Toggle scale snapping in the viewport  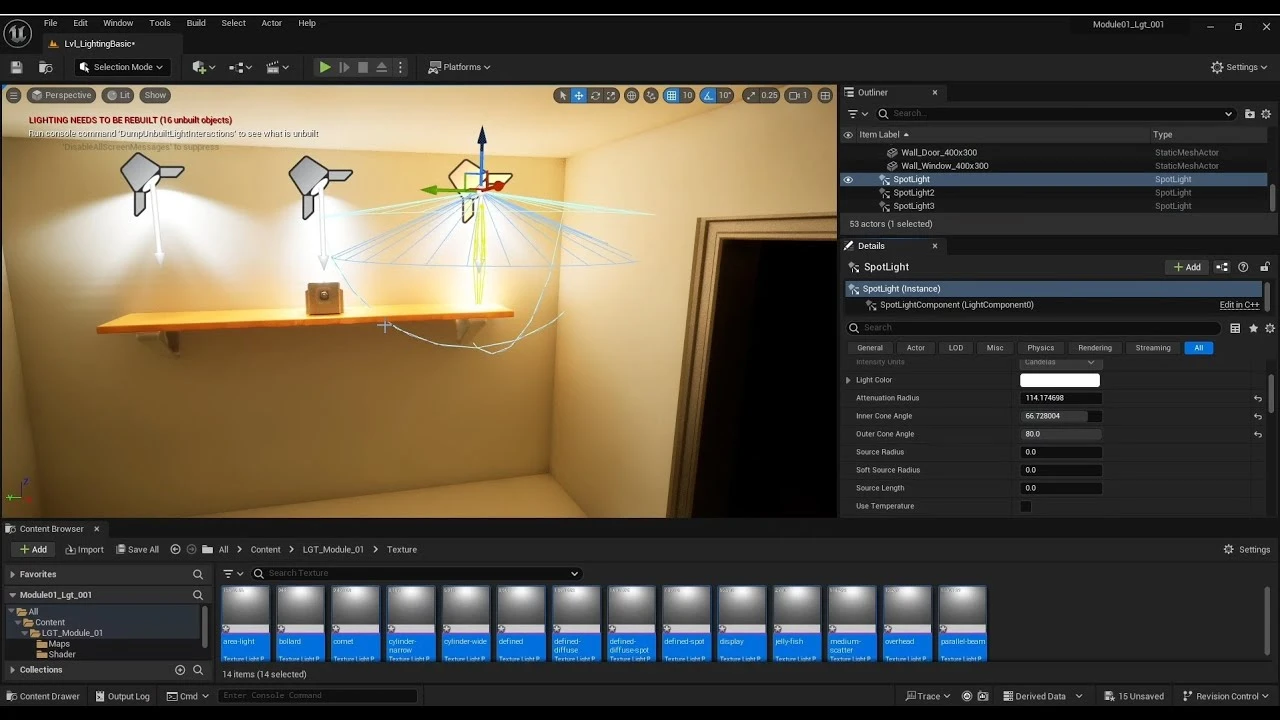[751, 95]
